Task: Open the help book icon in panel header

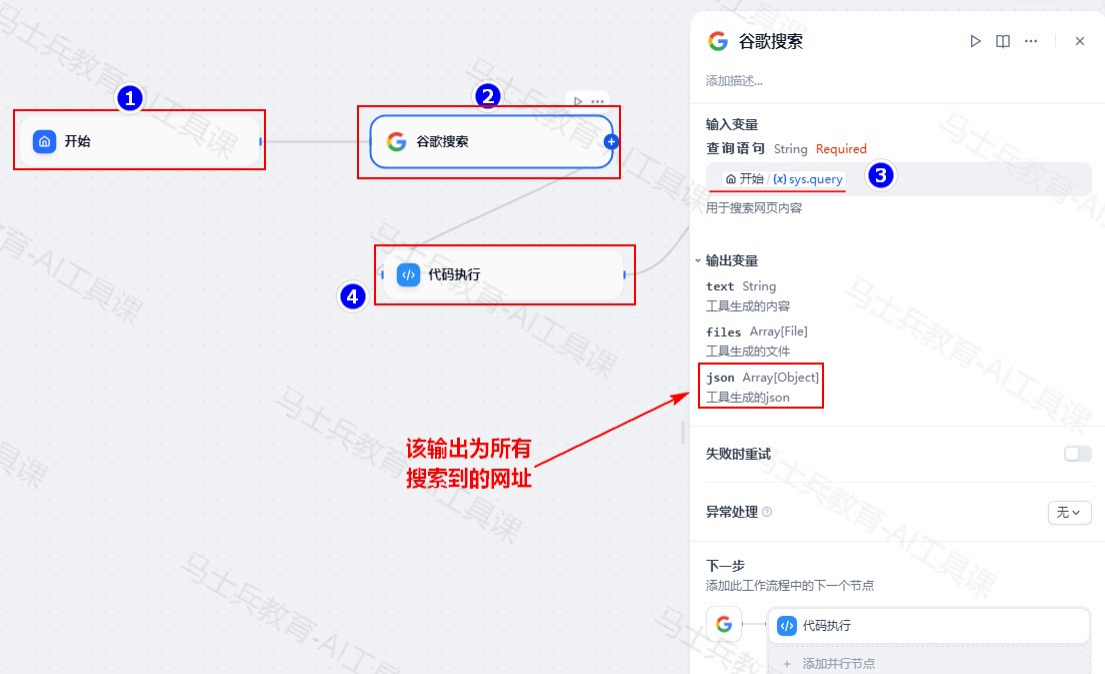Action: 1003,41
